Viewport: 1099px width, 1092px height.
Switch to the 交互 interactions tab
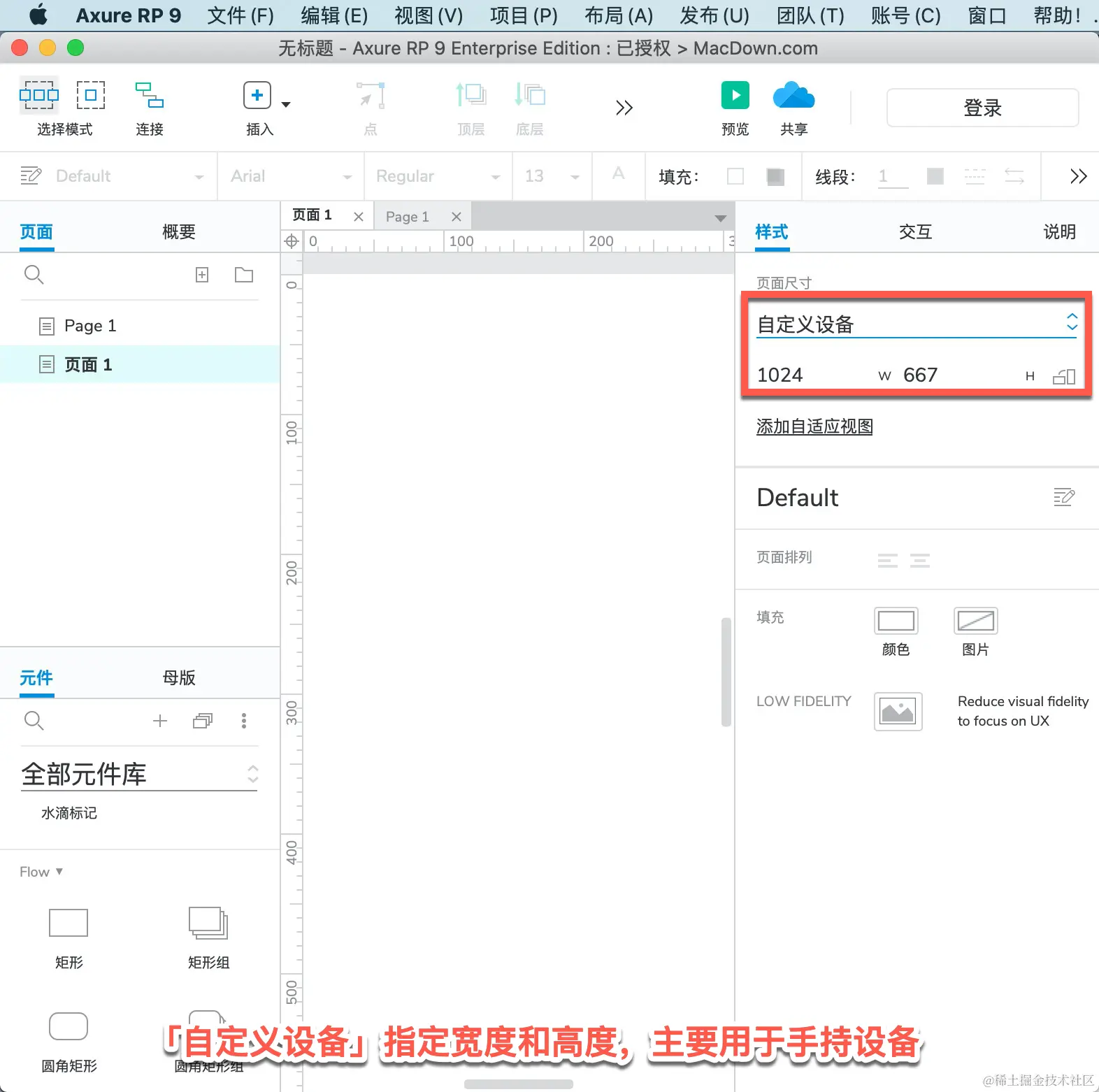pyautogui.click(x=916, y=231)
